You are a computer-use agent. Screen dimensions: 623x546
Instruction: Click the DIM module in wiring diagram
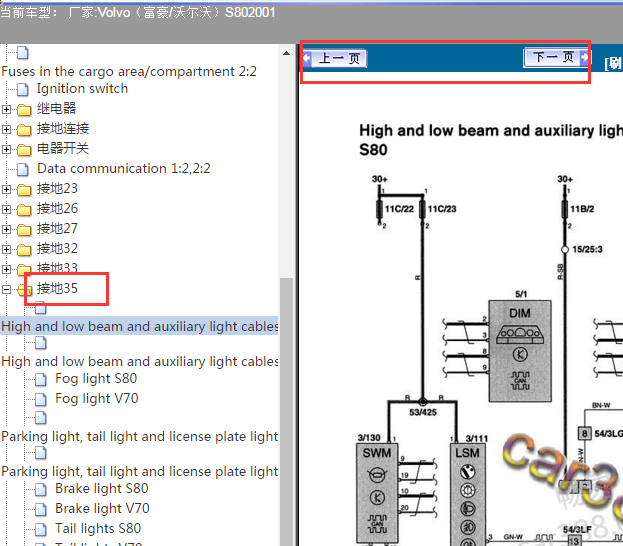[x=520, y=351]
